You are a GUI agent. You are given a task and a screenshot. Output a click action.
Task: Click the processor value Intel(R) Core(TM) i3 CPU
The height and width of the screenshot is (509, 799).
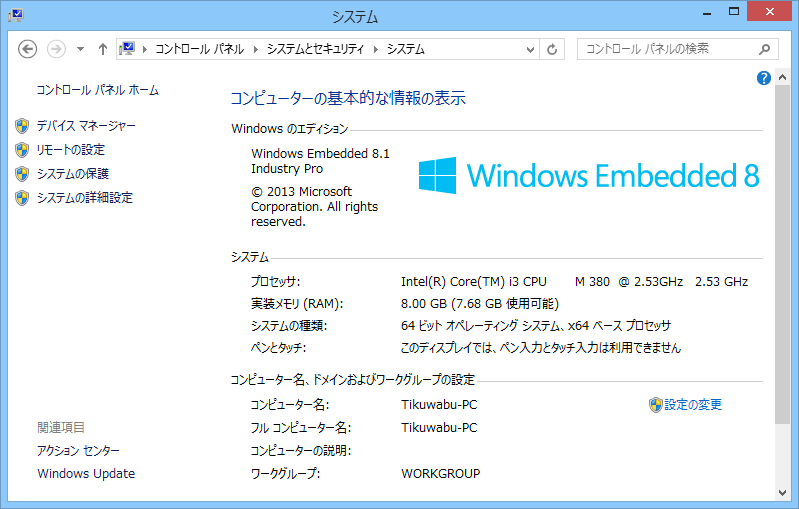tap(474, 282)
